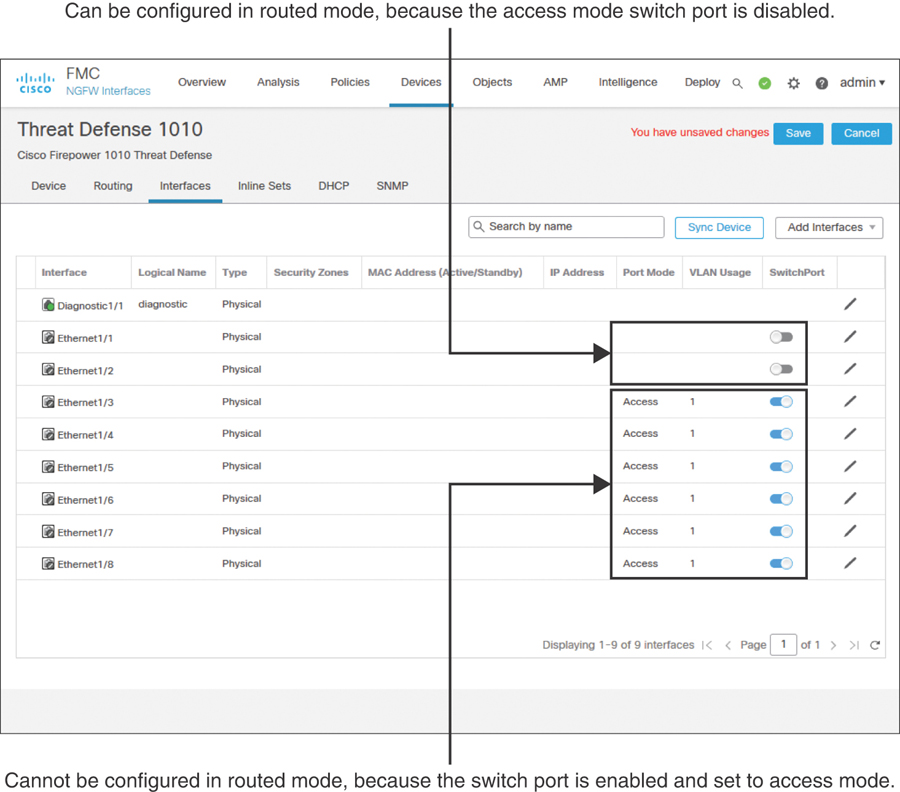The image size is (900, 792).
Task: Open the help question mark icon
Action: point(821,84)
